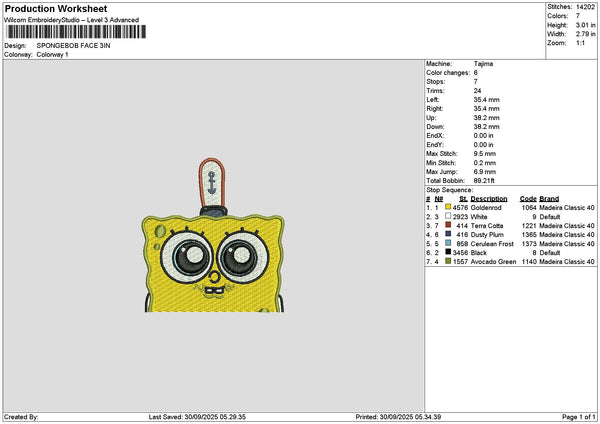Select the Height value 3.01 in
This screenshot has width=600, height=424.
(585, 25)
